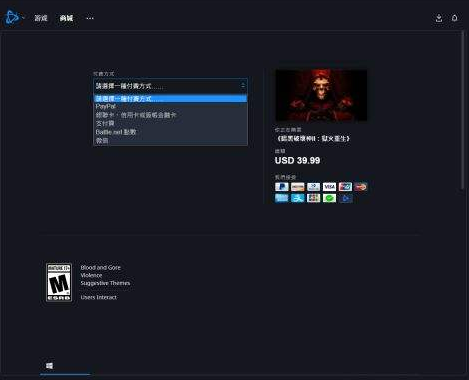Expand the payment method combo box

[170, 86]
